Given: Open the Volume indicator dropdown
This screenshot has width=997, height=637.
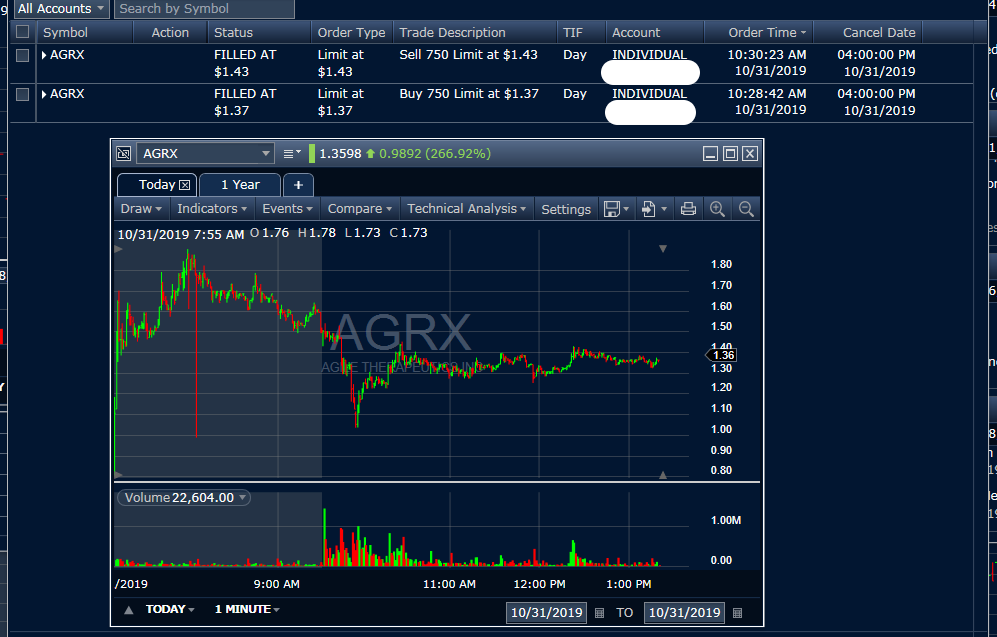Looking at the screenshot, I should coord(242,498).
